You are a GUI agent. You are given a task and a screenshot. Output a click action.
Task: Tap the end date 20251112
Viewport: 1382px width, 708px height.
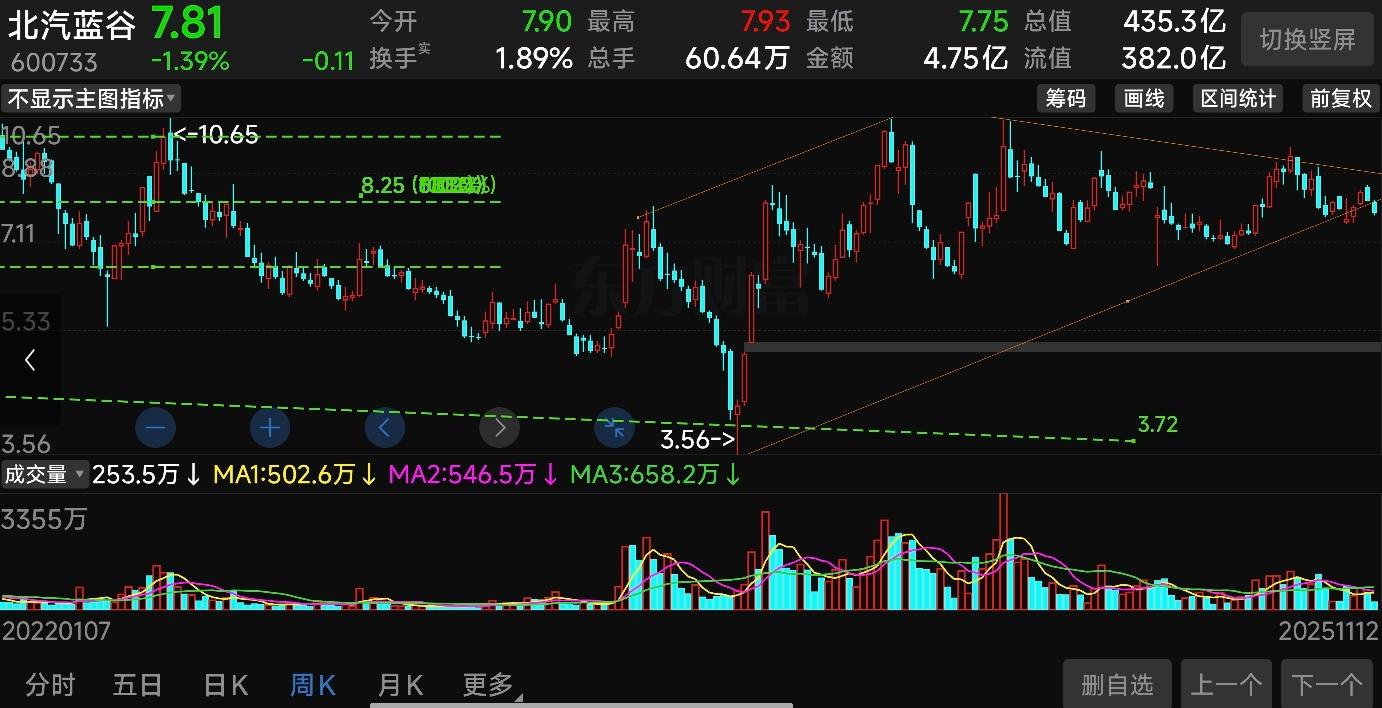click(1329, 631)
